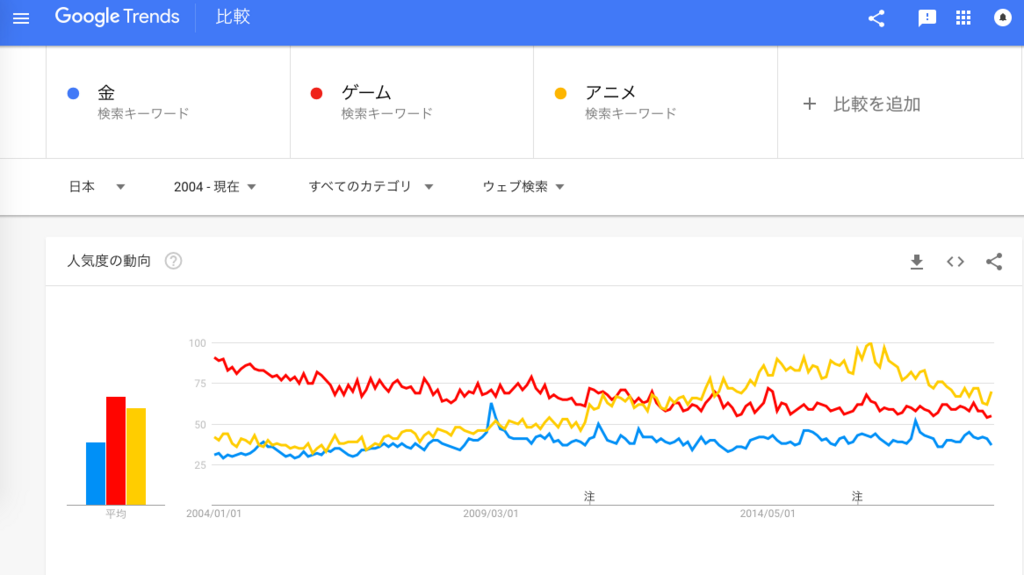
Task: Click the 比較を追加 button
Action: 863,104
